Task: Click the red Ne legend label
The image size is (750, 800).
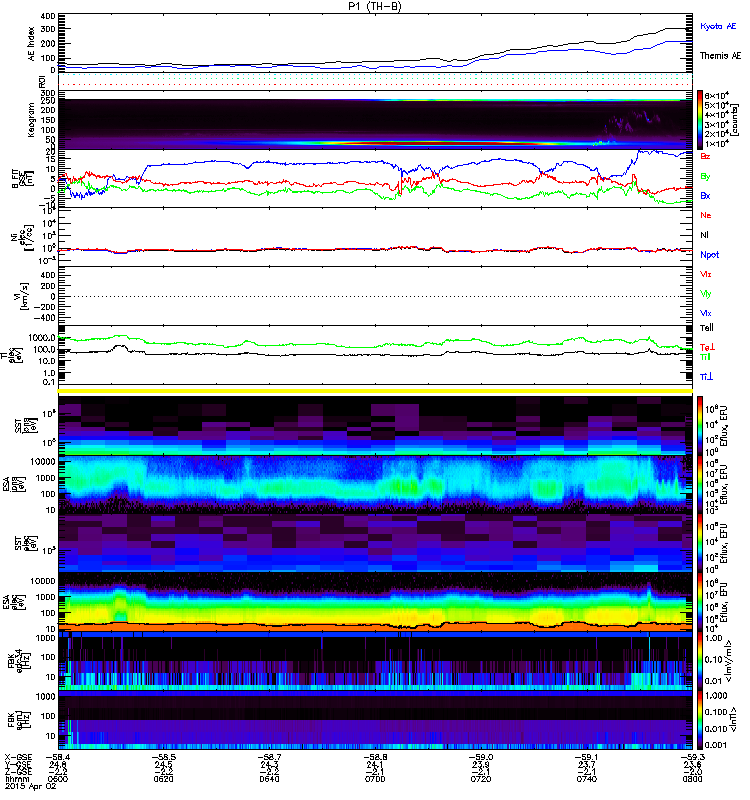Action: (x=706, y=215)
